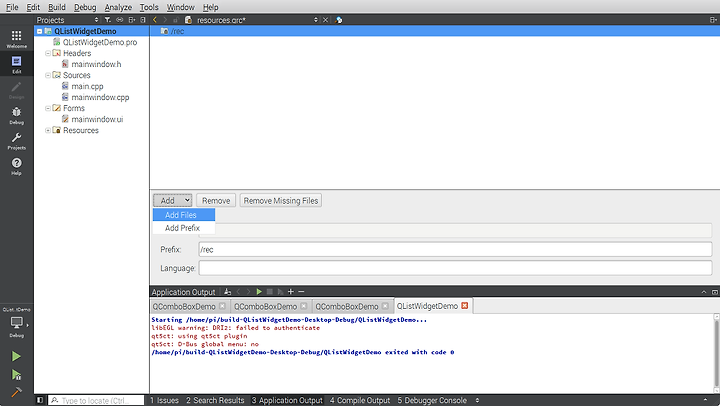Close the QListWidgetDemo output tab
Viewport: 720px width, 406px height.
coord(465,305)
